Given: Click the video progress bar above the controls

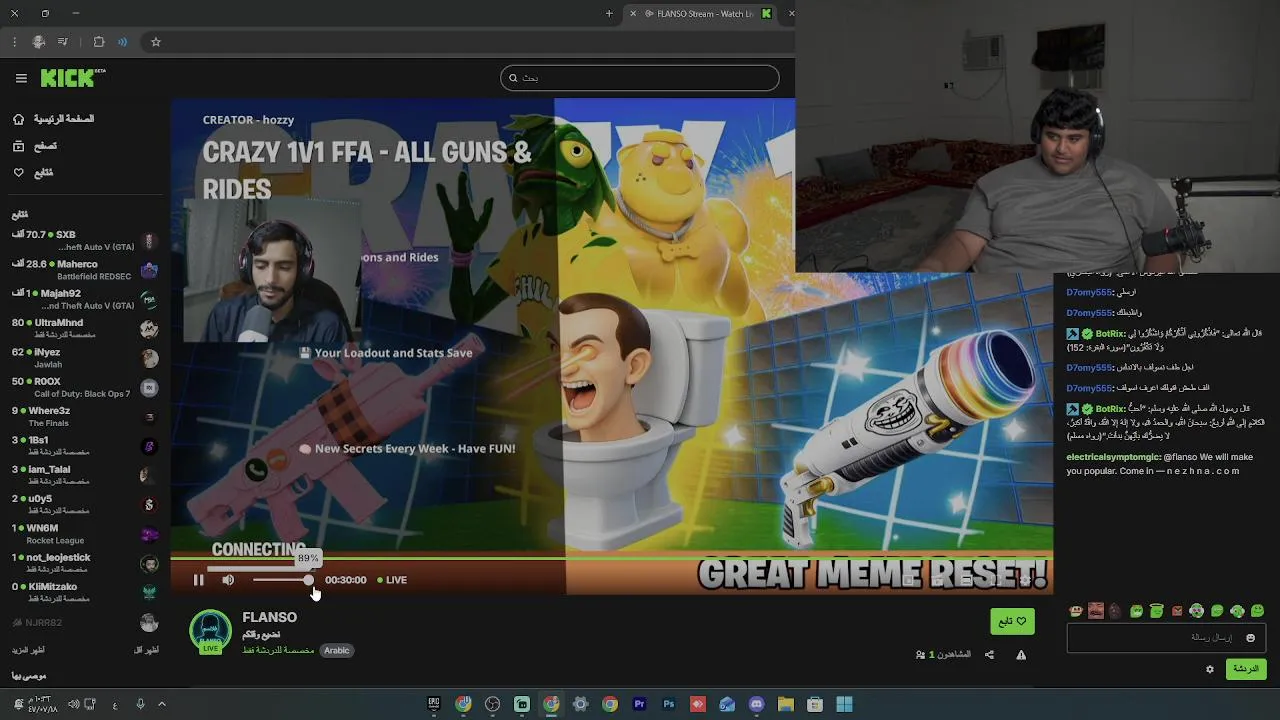Looking at the screenshot, I should (x=611, y=558).
